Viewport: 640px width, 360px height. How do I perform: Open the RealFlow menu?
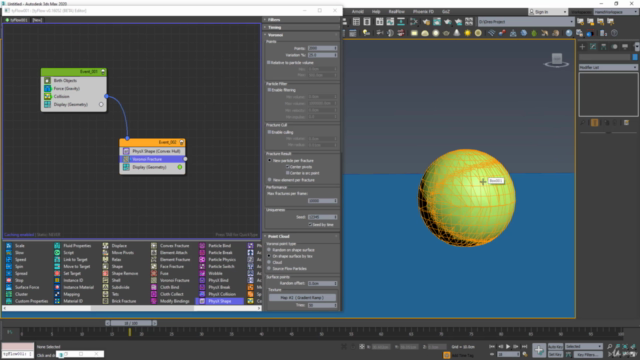click(396, 12)
